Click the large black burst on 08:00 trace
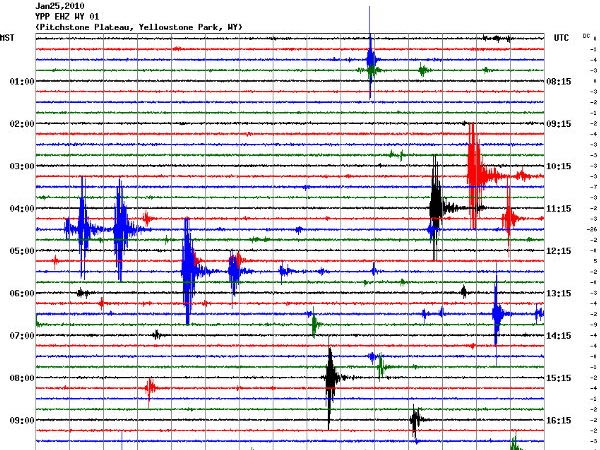 pos(330,378)
